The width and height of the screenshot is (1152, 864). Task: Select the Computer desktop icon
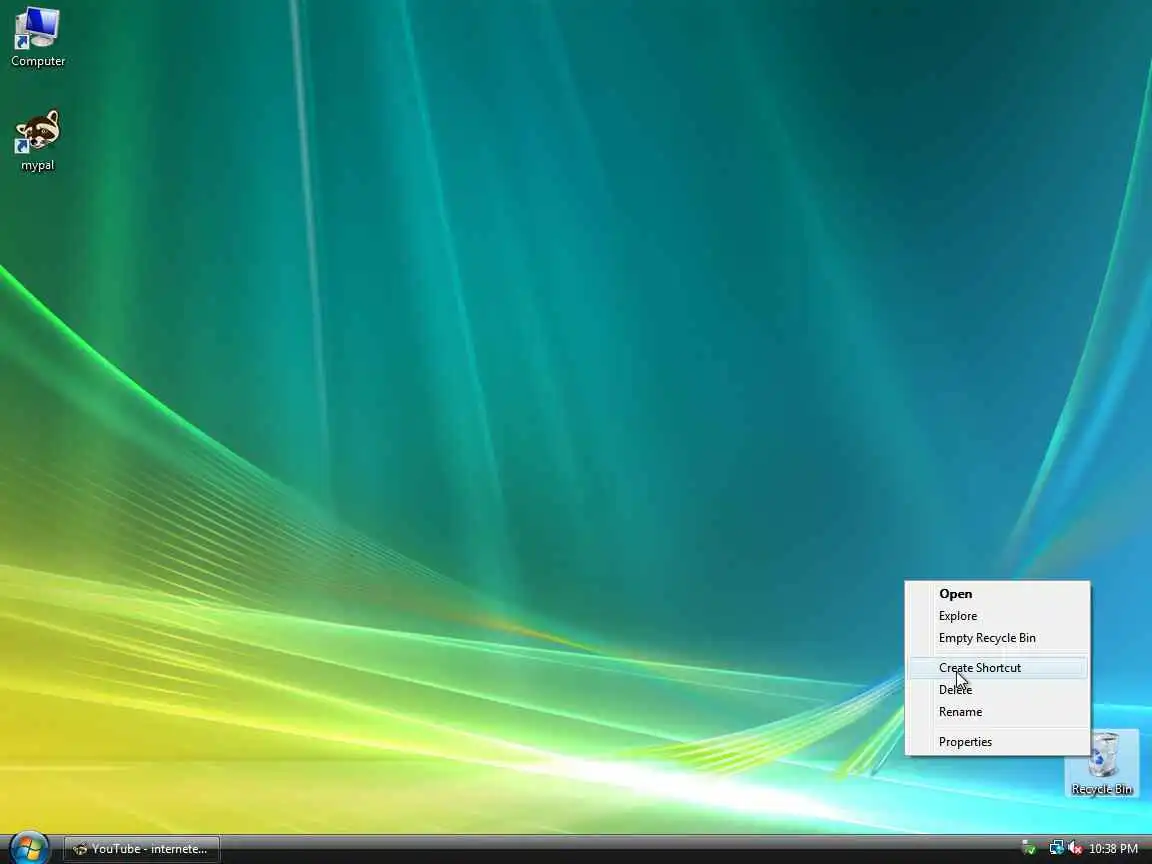[x=37, y=37]
